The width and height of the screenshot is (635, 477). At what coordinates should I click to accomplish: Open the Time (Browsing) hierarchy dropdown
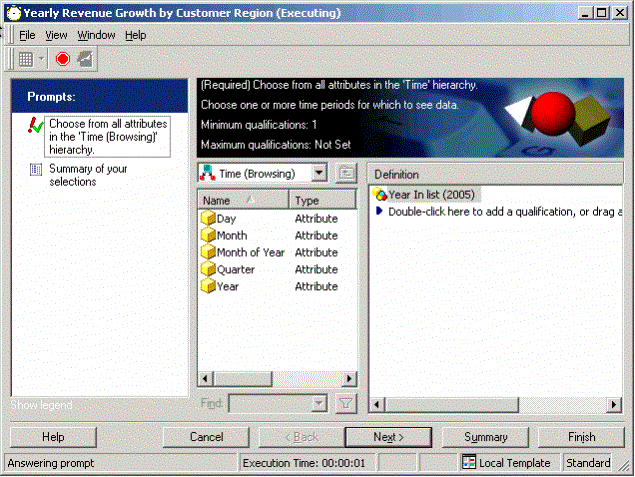pyautogui.click(x=319, y=173)
